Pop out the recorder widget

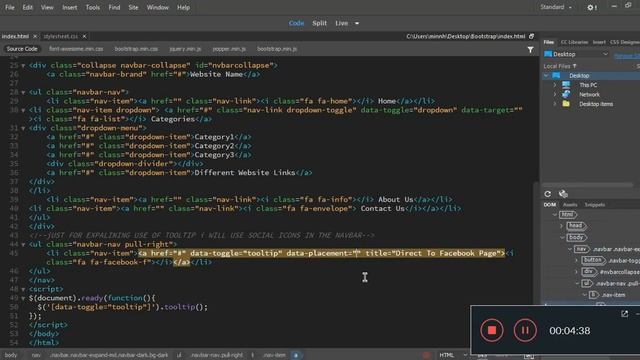coord(624,313)
